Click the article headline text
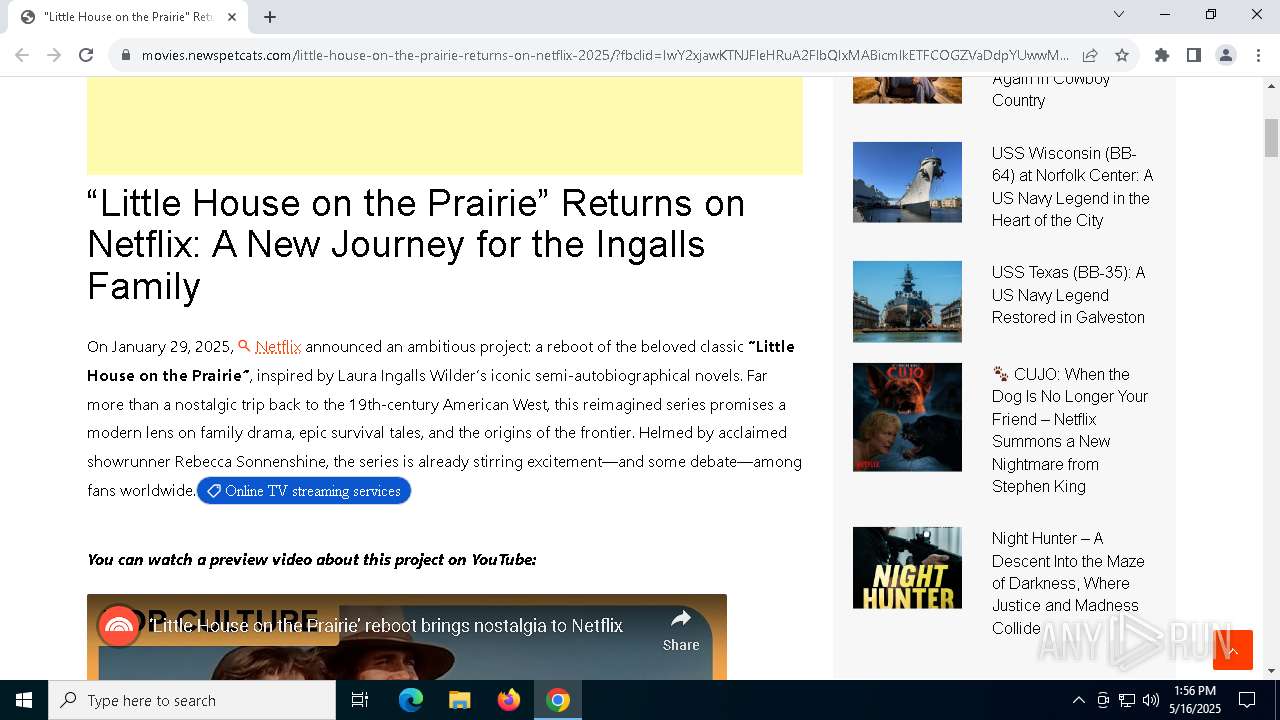This screenshot has height=720, width=1280. point(416,245)
